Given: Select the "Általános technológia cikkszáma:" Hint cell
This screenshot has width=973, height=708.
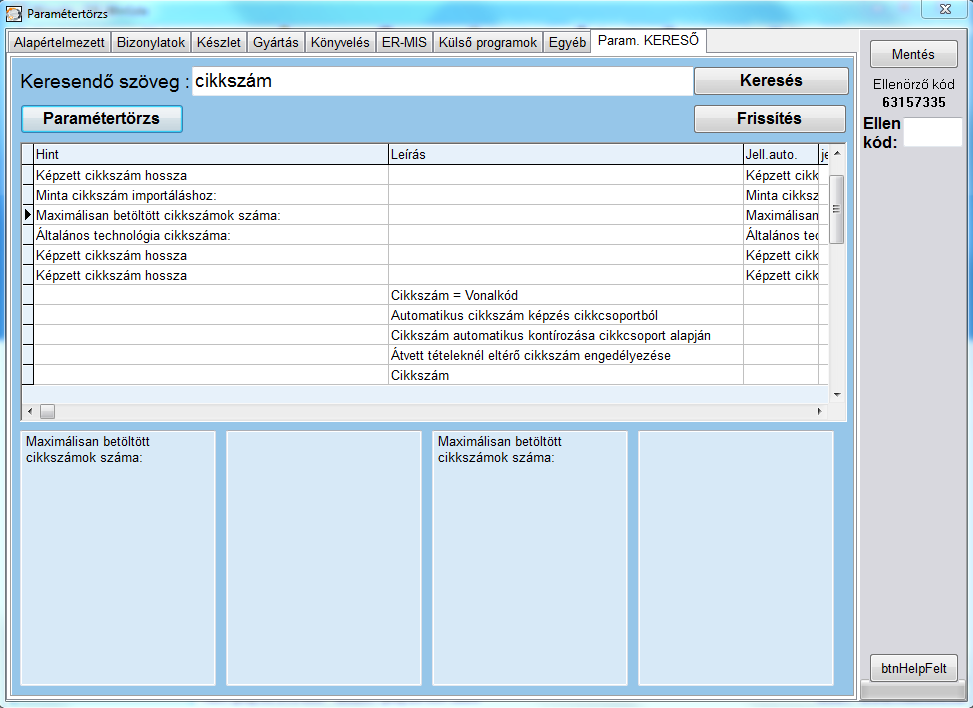Looking at the screenshot, I should (x=211, y=235).
